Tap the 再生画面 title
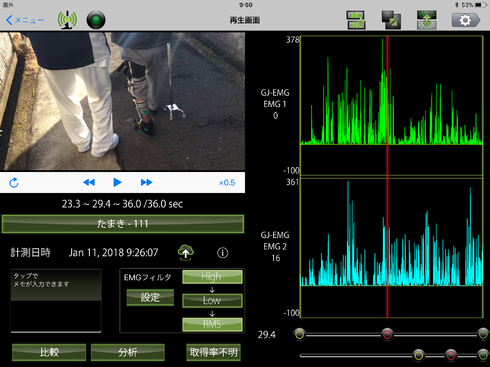 click(245, 20)
